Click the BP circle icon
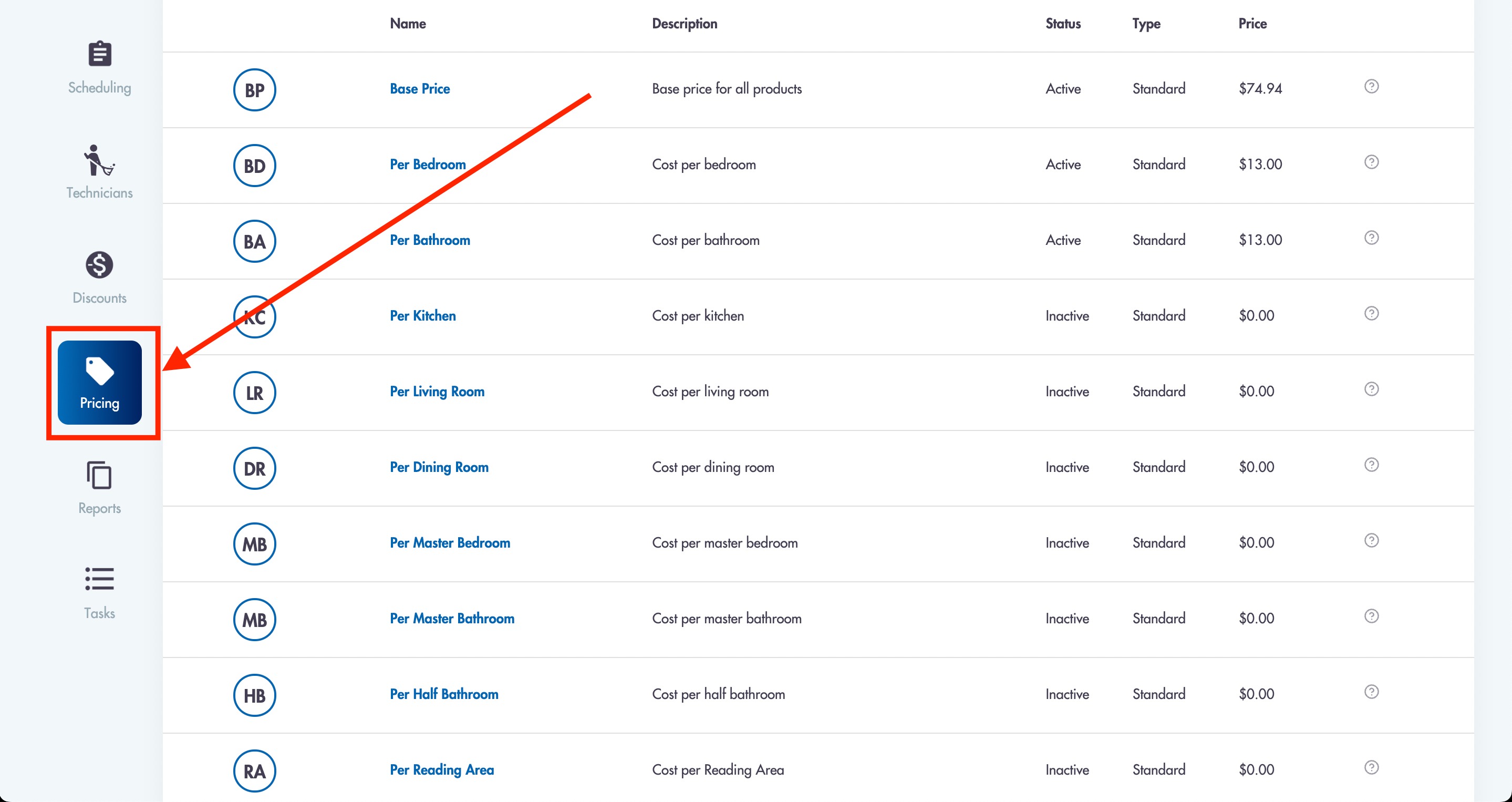 pos(254,90)
